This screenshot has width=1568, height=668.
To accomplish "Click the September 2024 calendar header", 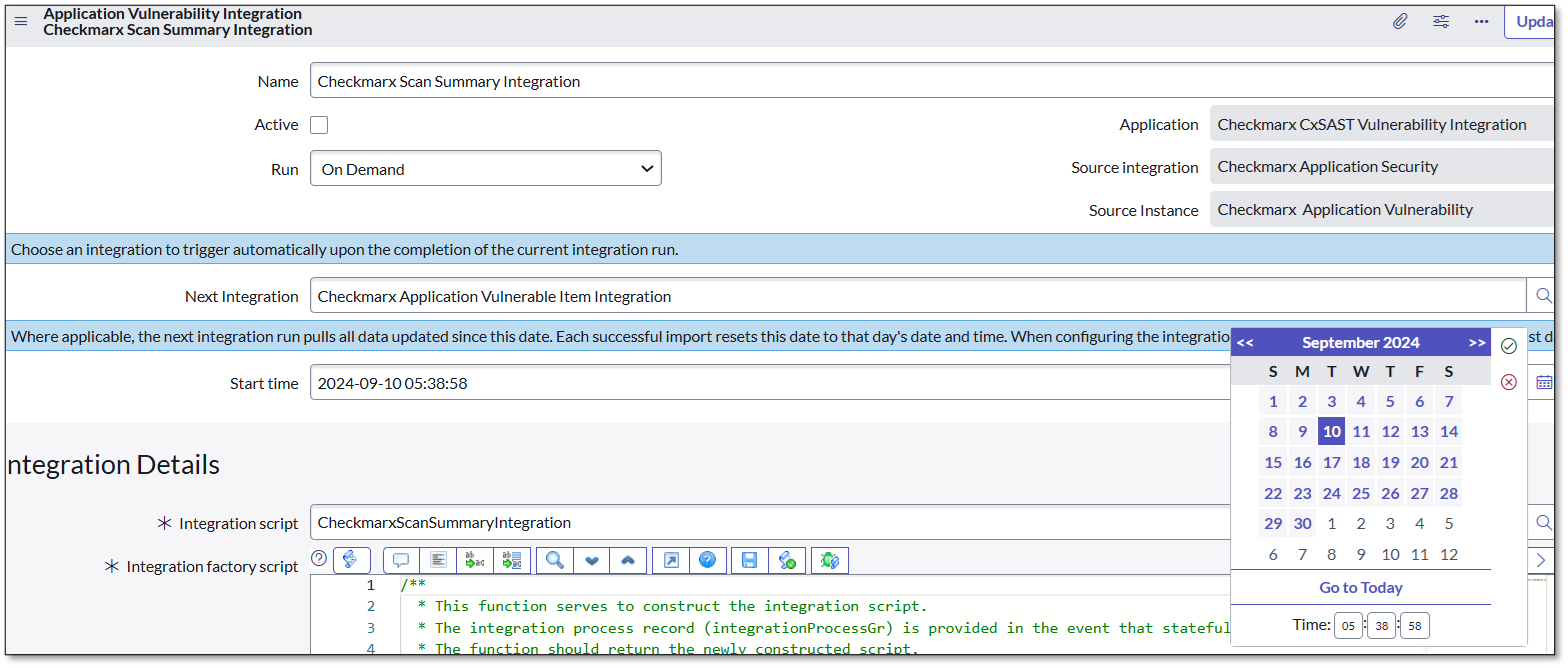I will point(1361,343).
